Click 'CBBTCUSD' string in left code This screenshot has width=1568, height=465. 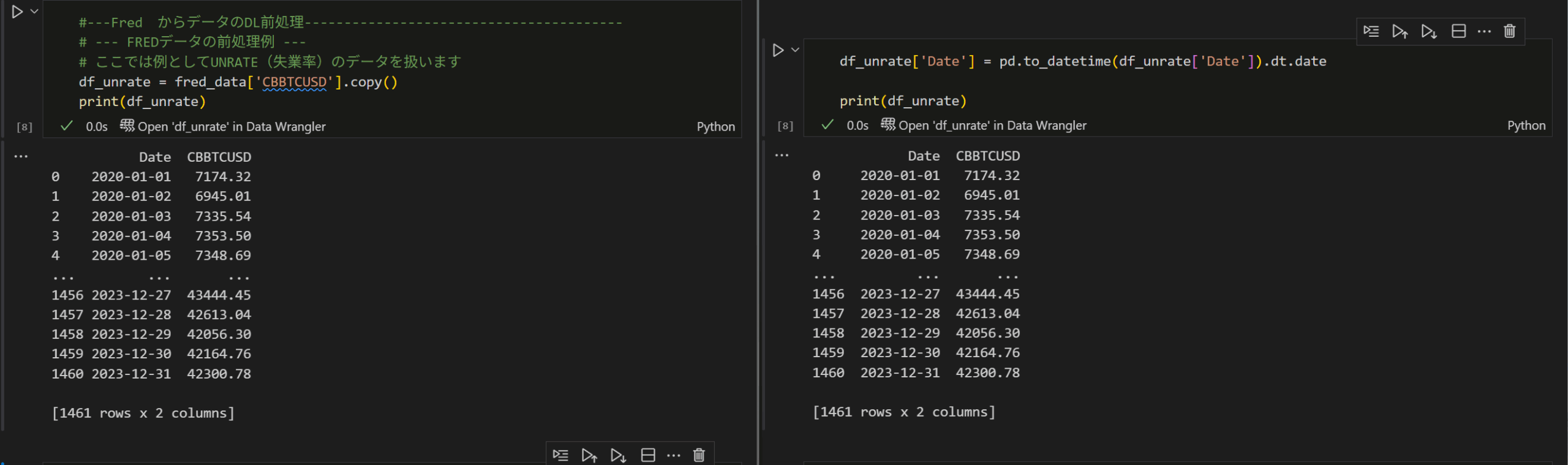(x=295, y=82)
